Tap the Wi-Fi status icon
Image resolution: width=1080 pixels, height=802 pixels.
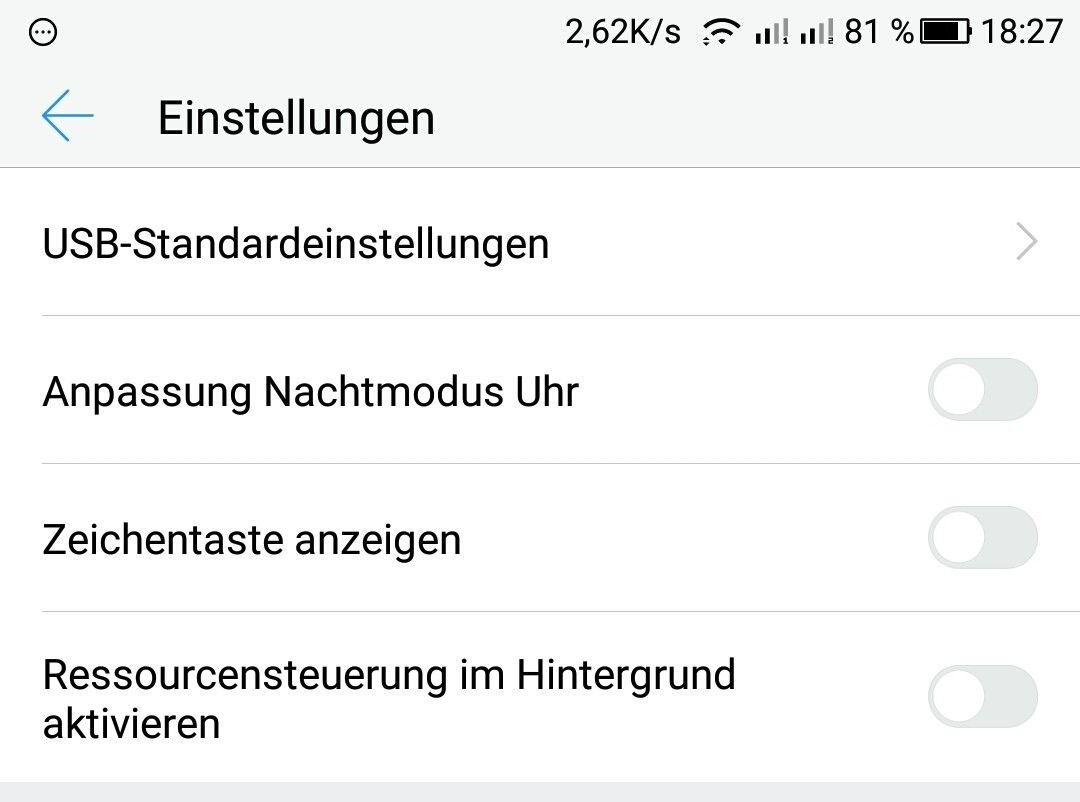click(720, 32)
